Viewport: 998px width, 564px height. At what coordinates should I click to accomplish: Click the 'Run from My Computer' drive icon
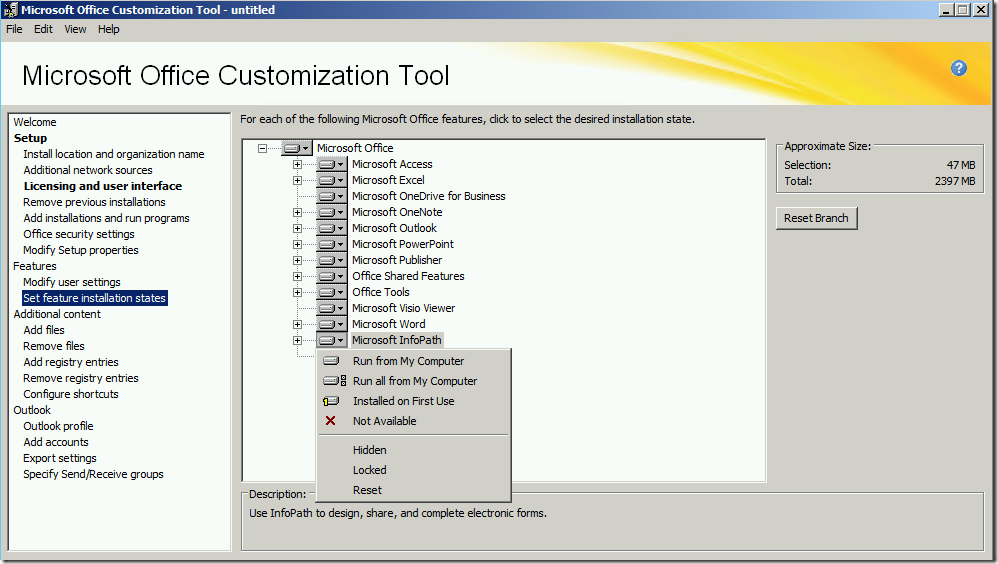coord(331,361)
